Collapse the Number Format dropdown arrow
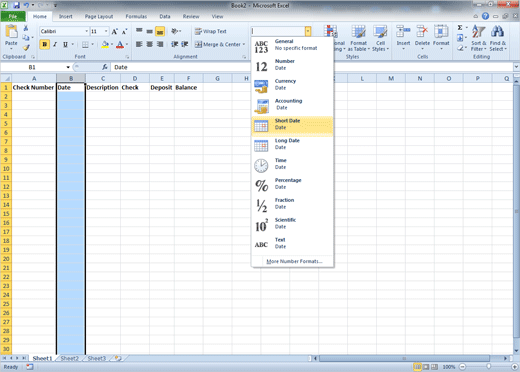Screen dimensions: 520x372 (308, 31)
